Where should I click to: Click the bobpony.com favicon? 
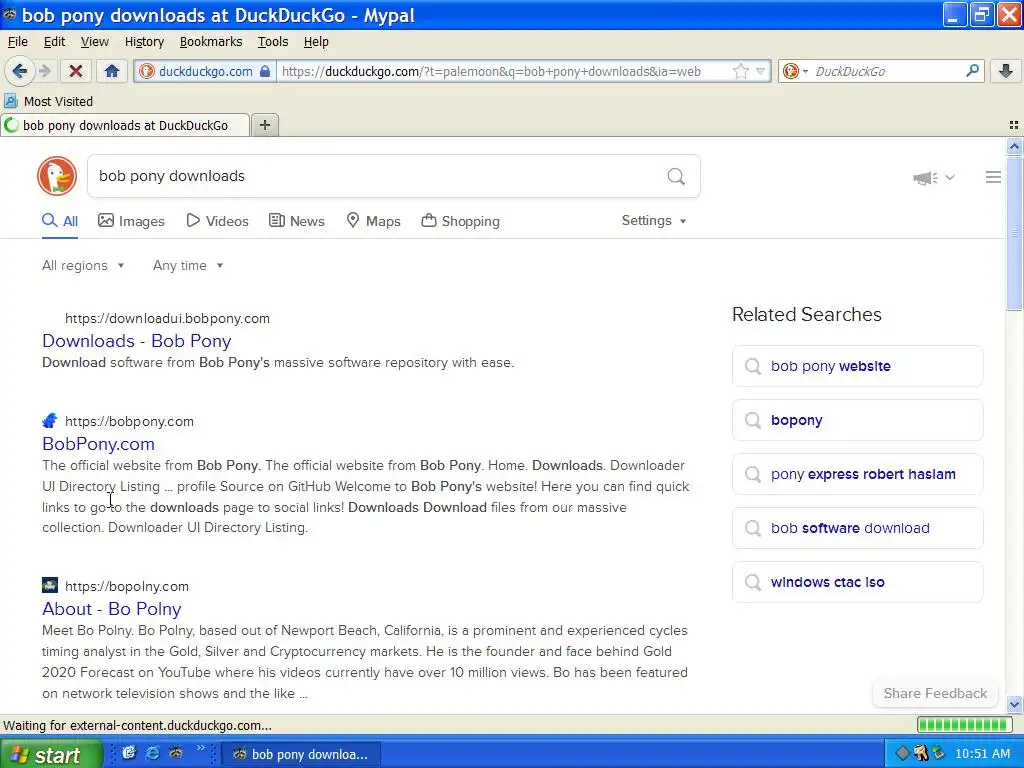pyautogui.click(x=50, y=421)
